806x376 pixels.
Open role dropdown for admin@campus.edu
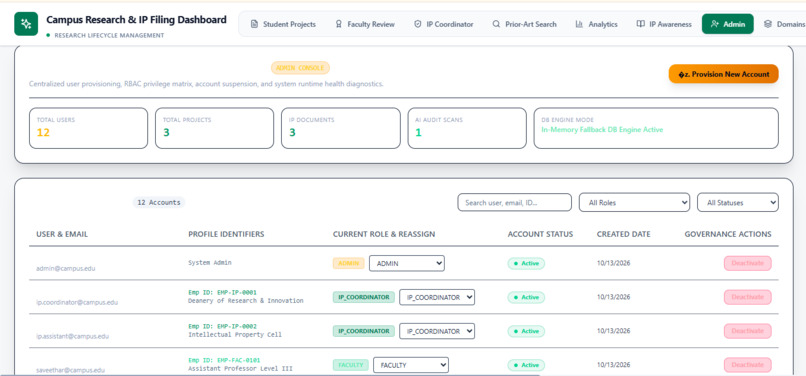pyautogui.click(x=407, y=263)
